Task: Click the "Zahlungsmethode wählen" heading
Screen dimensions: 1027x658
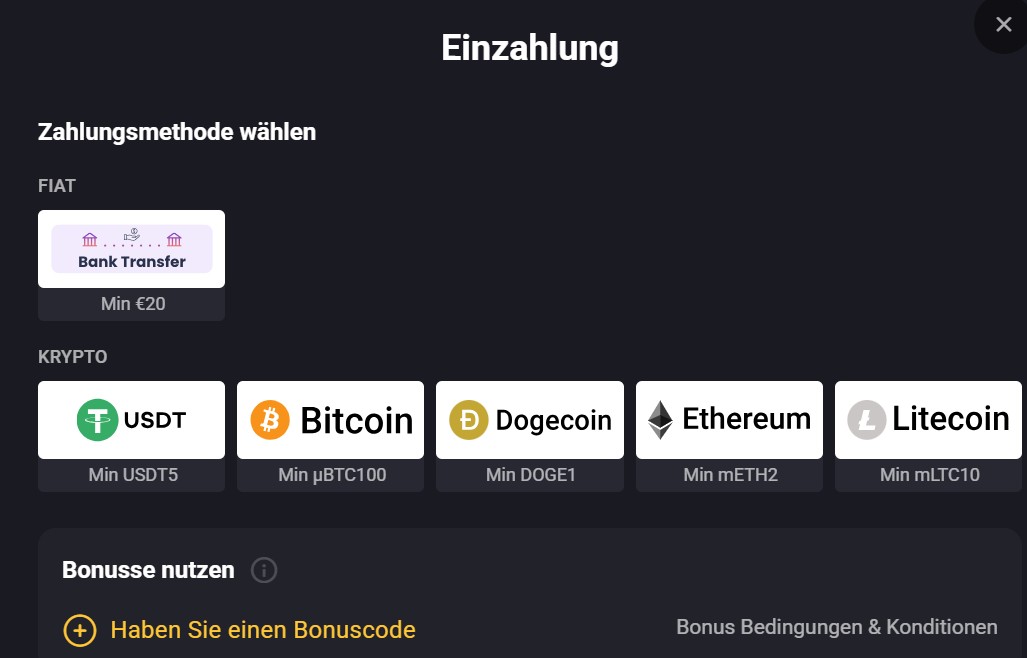Action: pyautogui.click(x=176, y=132)
